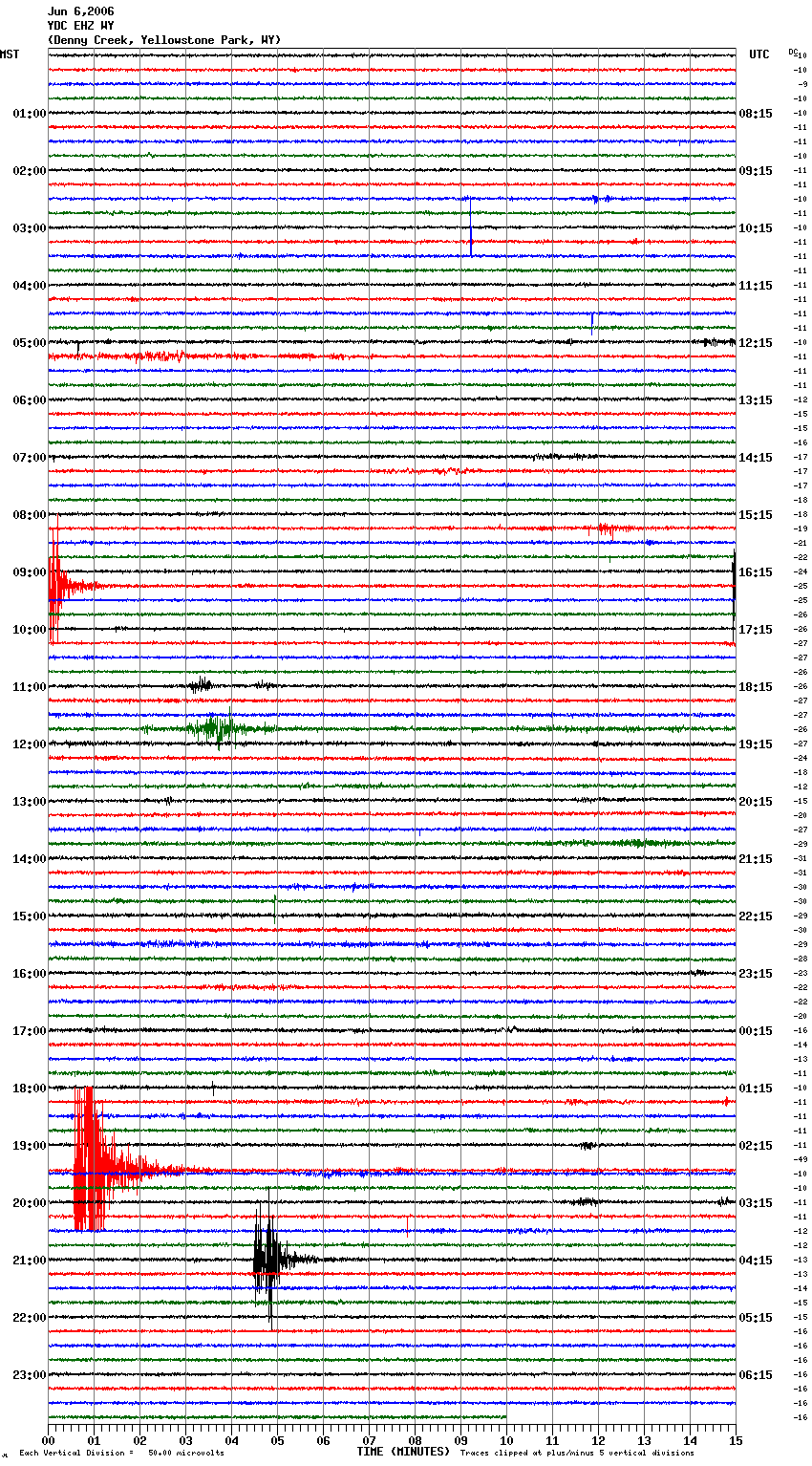Viewport: 812px width, 1466px height.
Task: Click the 05:00 MST time label
Action: coord(30,343)
